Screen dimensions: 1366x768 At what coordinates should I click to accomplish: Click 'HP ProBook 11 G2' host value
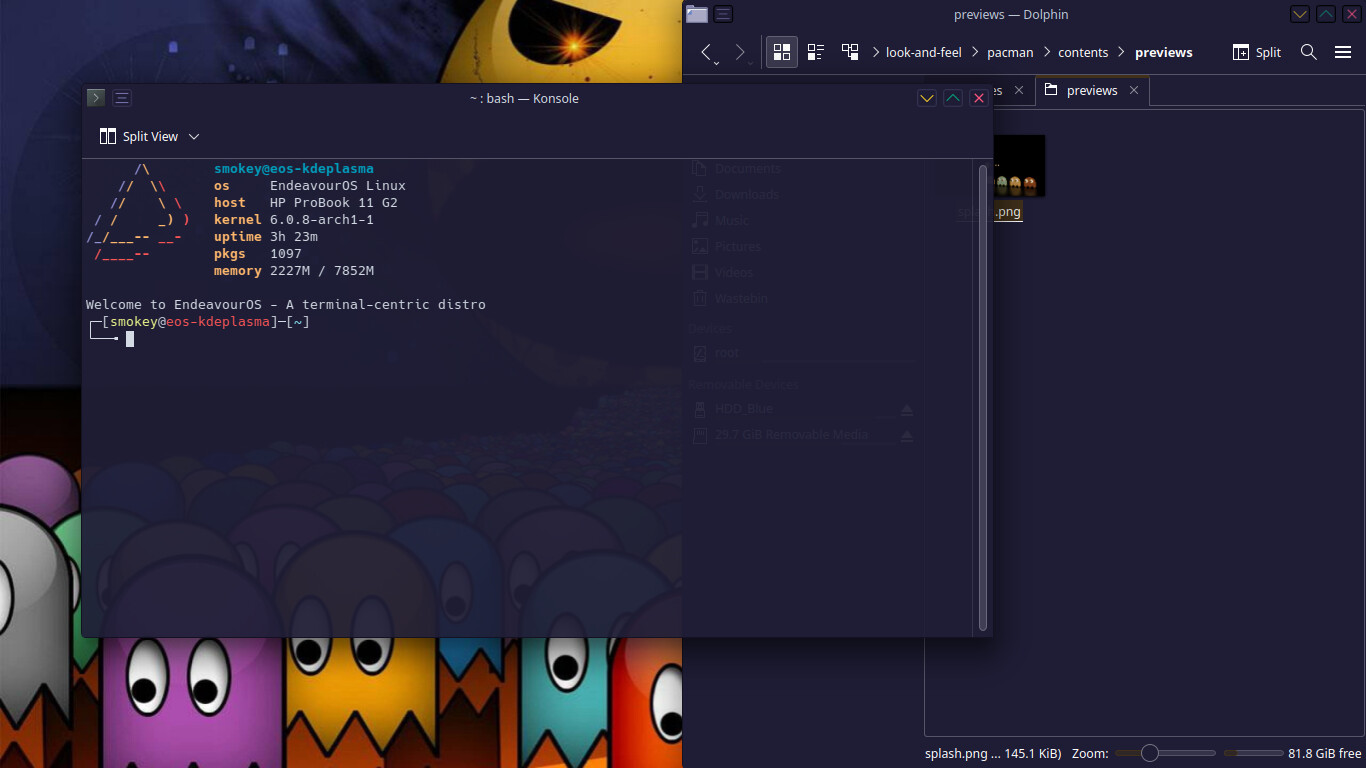[x=334, y=202]
